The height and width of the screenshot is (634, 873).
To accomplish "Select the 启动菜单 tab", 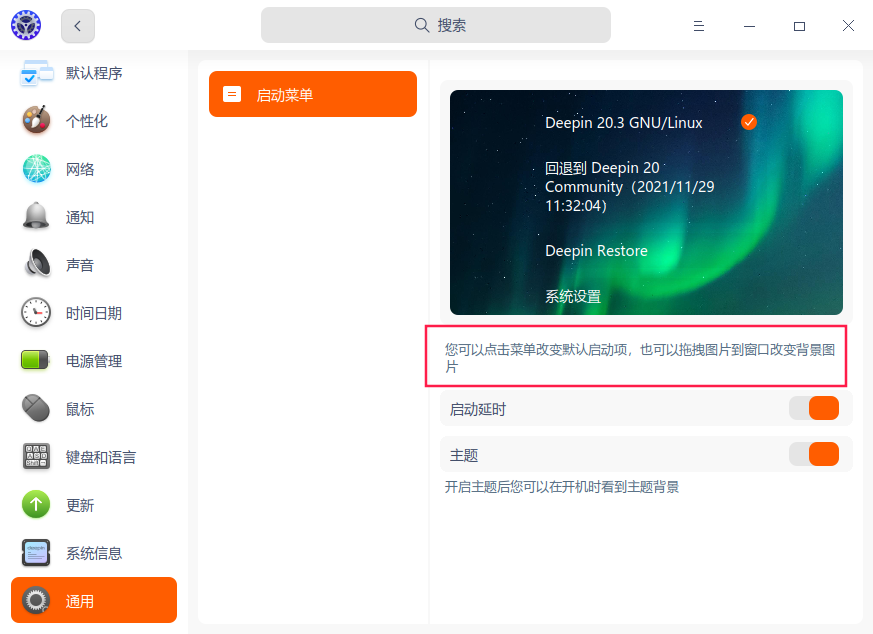I will click(313, 94).
